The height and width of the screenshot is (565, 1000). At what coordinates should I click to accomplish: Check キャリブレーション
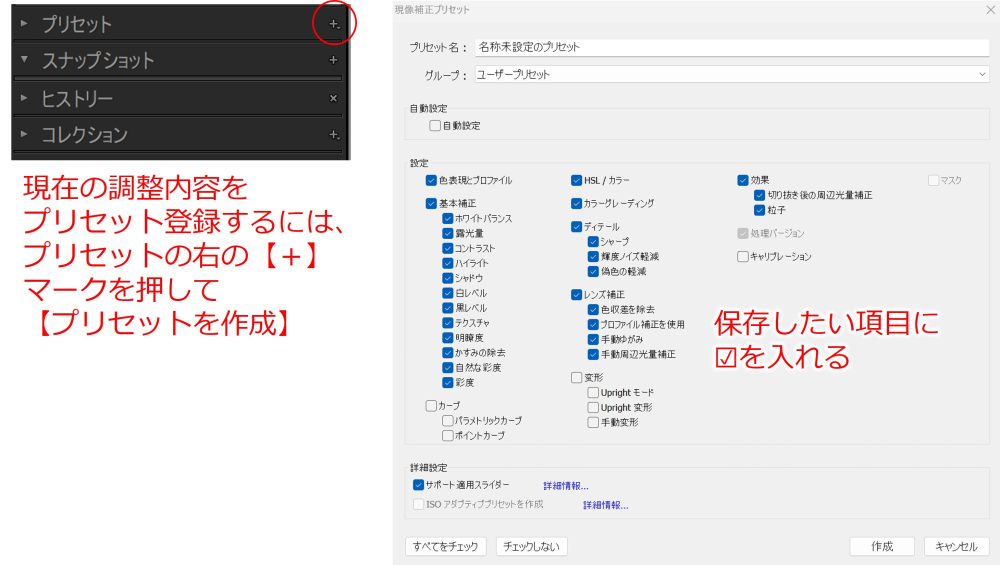(x=743, y=256)
